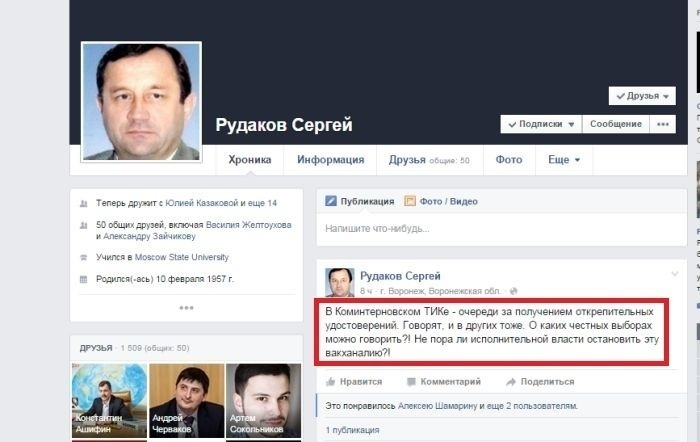Image resolution: width=700 pixels, height=442 pixels.
Task: Open Константин Ашифин friend thumbnail
Action: 109,400
